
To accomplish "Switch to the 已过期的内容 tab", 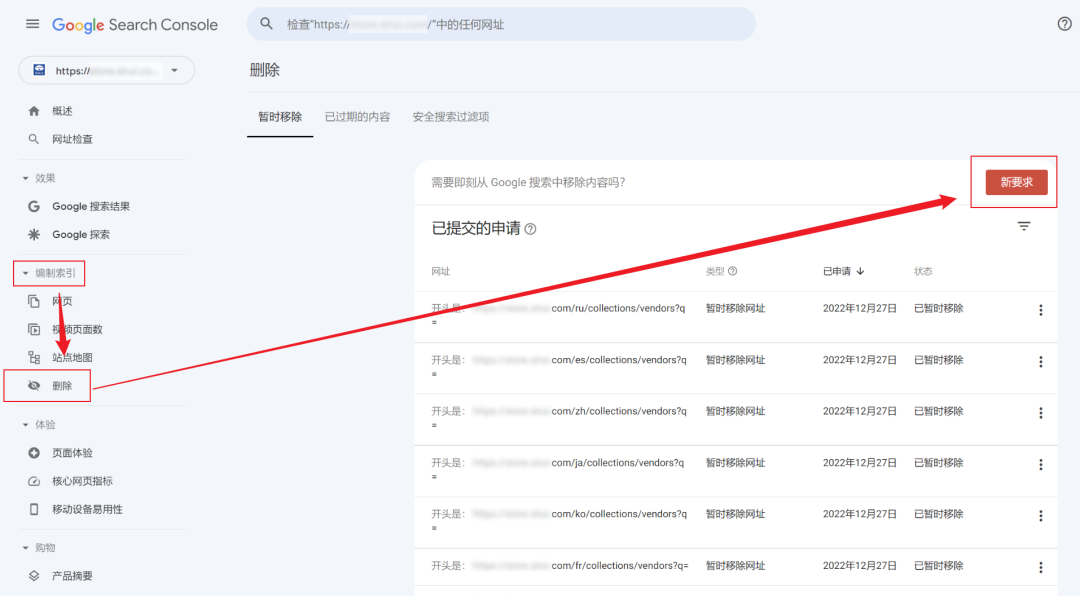I will click(x=357, y=116).
